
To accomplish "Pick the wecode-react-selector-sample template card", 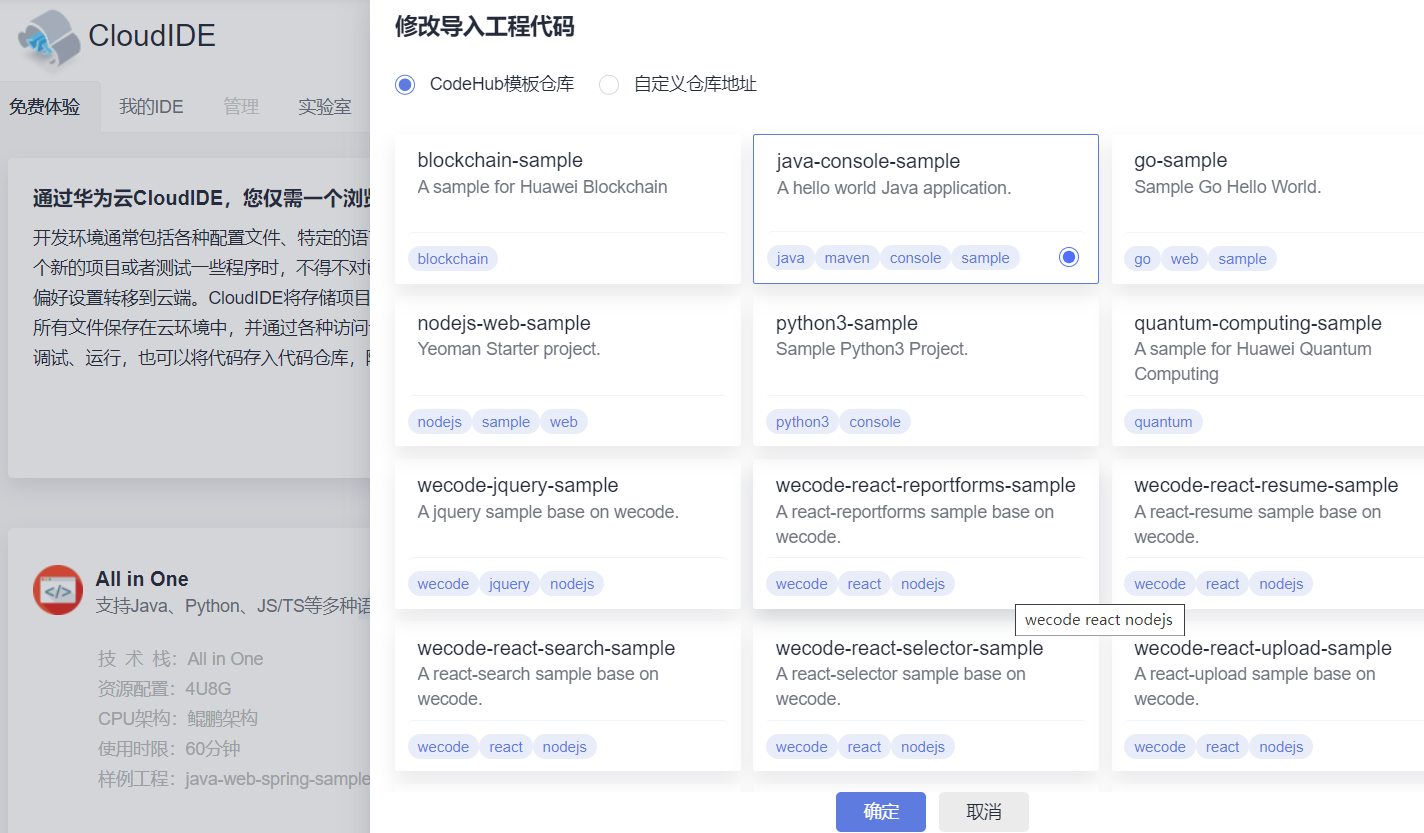I will pos(926,697).
